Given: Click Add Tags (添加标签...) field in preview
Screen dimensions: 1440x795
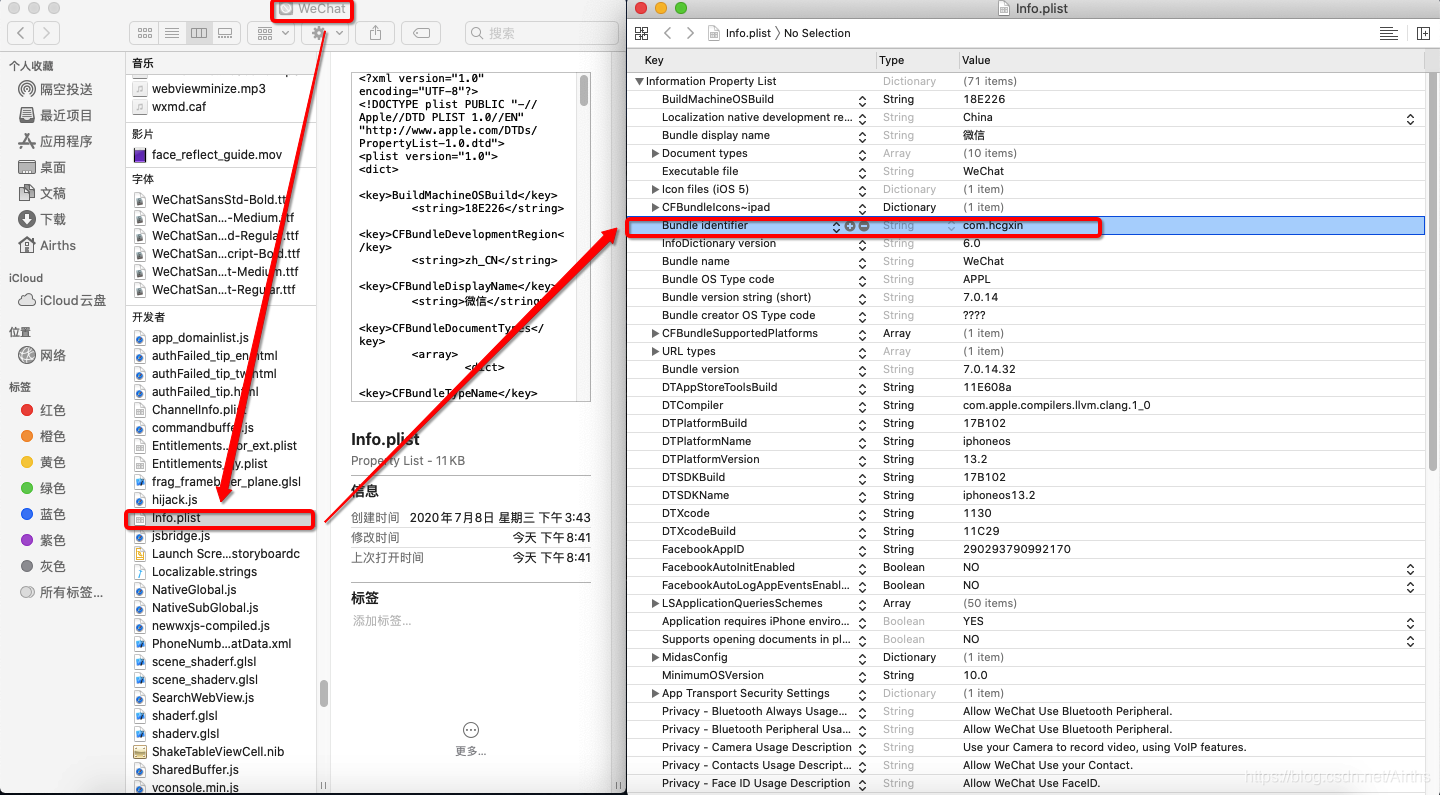Looking at the screenshot, I should [x=382, y=621].
